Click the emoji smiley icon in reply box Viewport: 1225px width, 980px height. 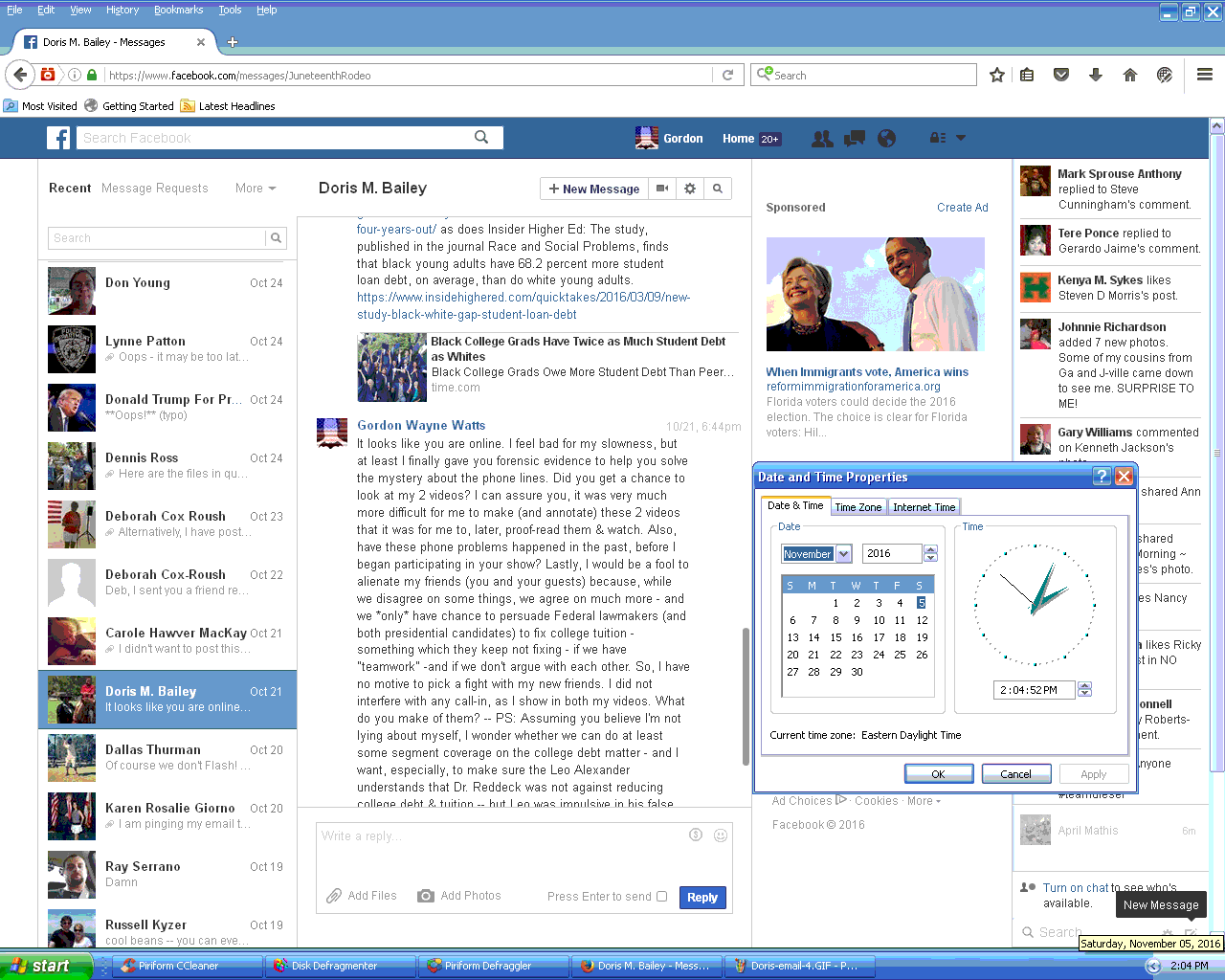point(721,835)
